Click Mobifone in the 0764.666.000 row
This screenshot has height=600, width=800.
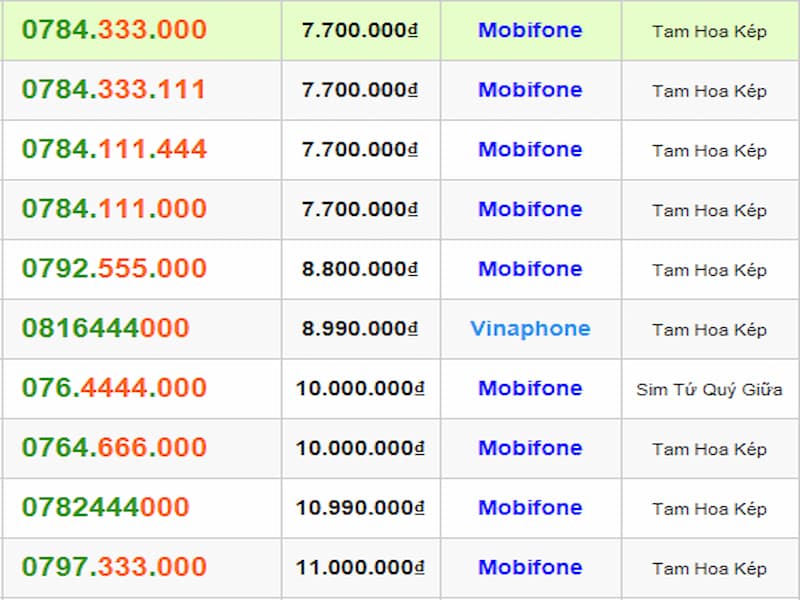(x=530, y=448)
